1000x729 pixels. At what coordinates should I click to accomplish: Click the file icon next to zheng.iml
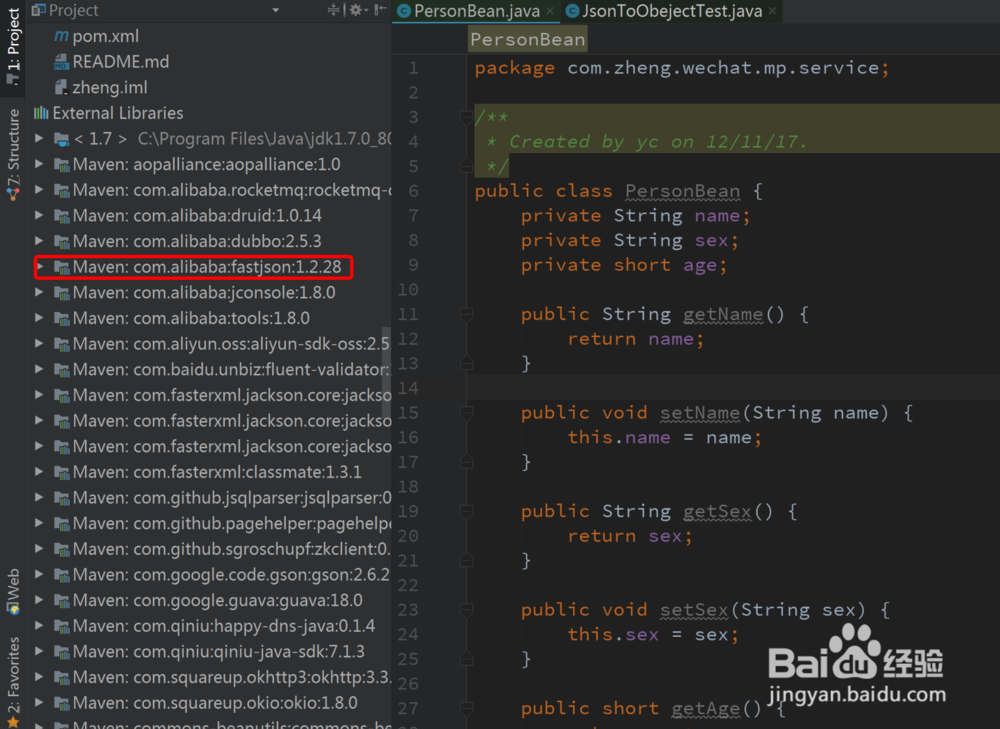coord(61,87)
